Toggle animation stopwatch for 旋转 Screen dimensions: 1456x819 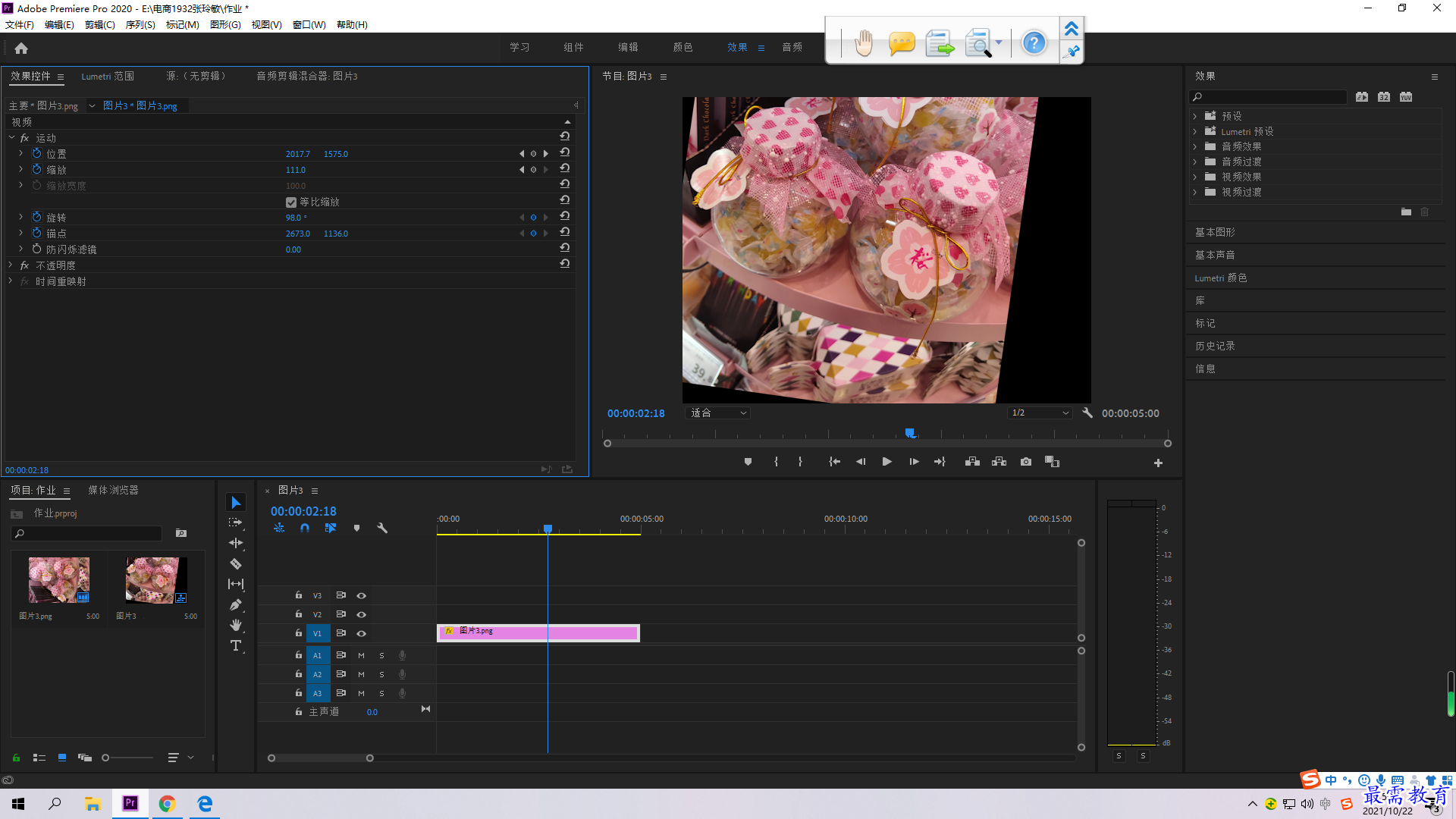point(36,217)
